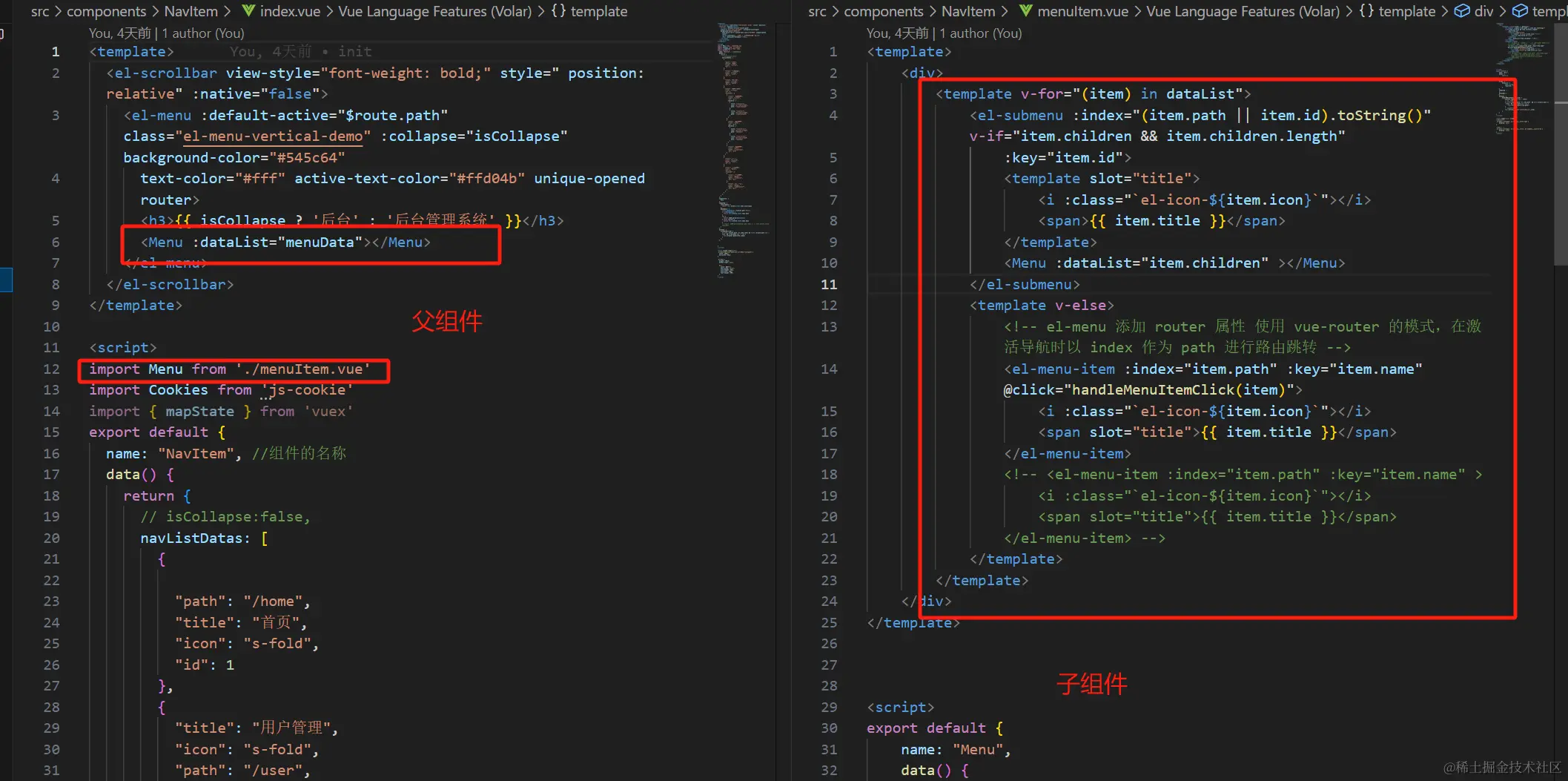
Task: Click the cube icon beside div breadcrumb
Action: click(x=1462, y=11)
